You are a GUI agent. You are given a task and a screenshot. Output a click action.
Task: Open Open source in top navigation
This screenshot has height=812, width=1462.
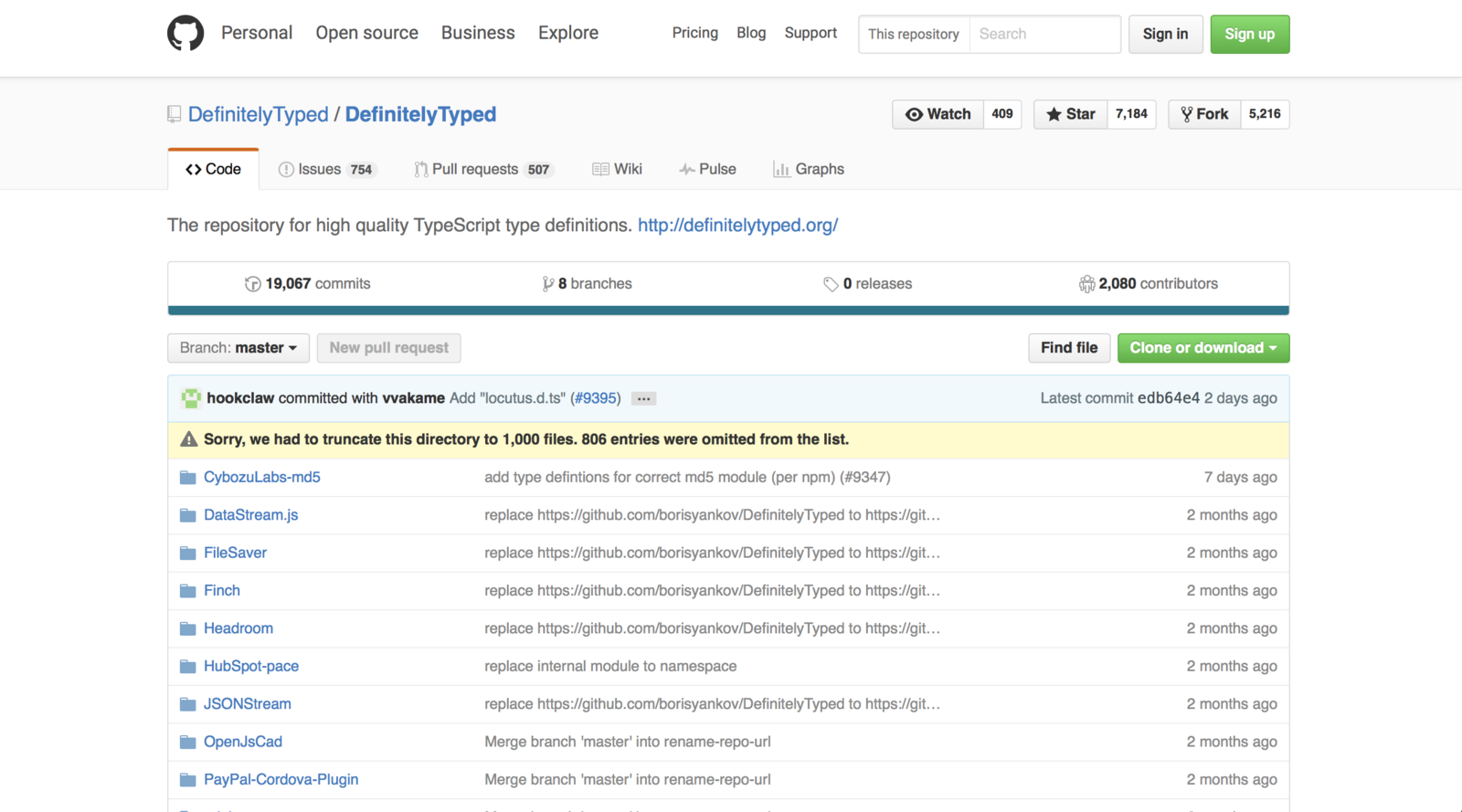pyautogui.click(x=367, y=33)
